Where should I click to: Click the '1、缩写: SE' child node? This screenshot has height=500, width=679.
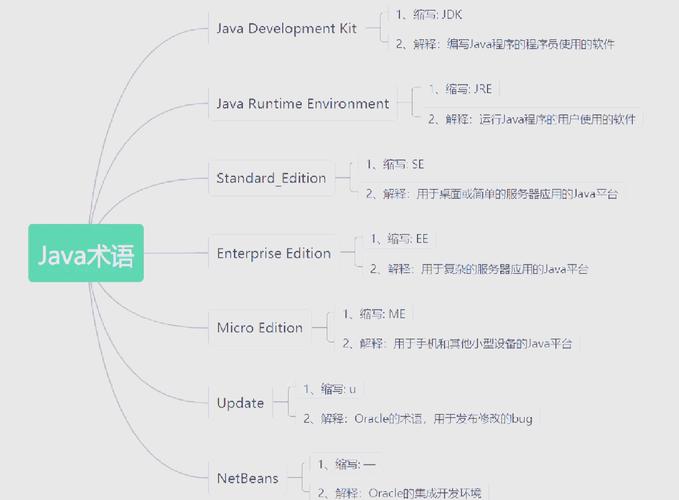pos(395,164)
